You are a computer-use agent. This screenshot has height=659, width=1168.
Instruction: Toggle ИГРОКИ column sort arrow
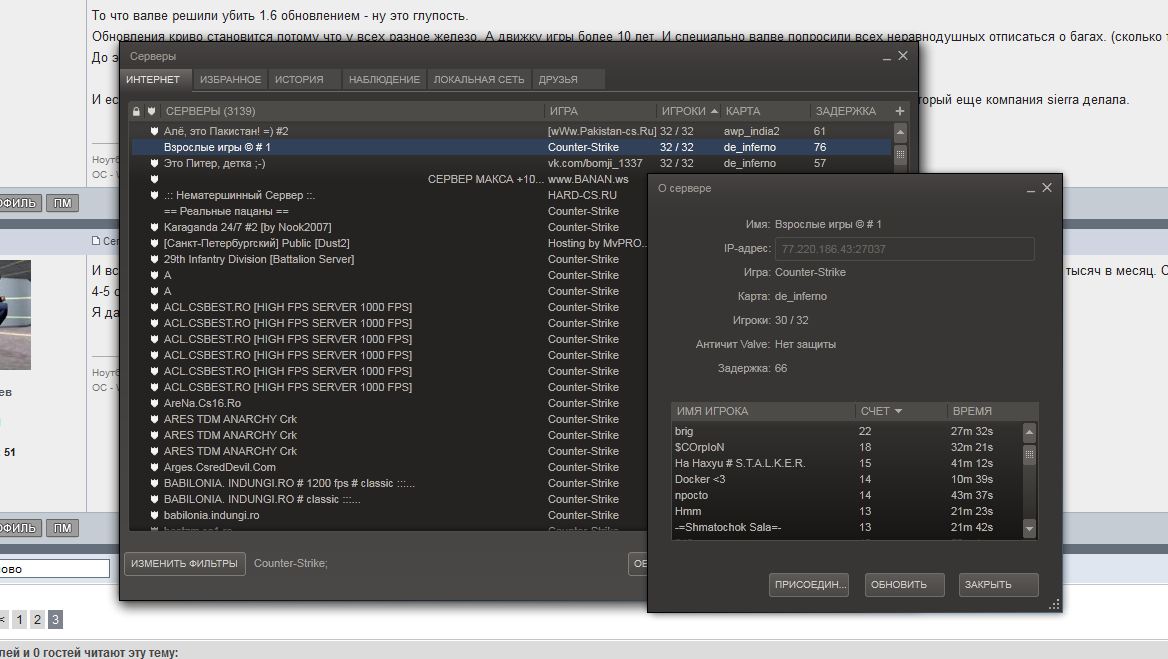714,111
